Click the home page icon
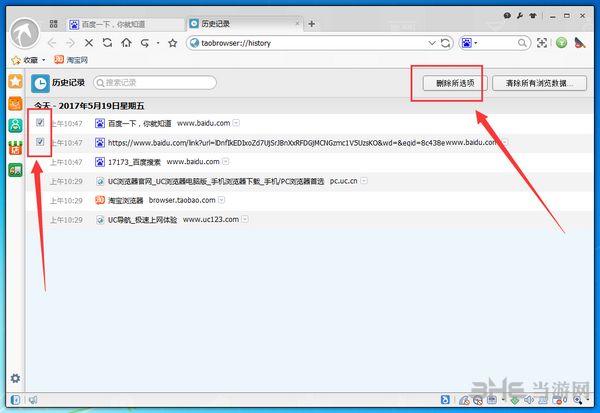This screenshot has width=600, height=413. [125, 43]
